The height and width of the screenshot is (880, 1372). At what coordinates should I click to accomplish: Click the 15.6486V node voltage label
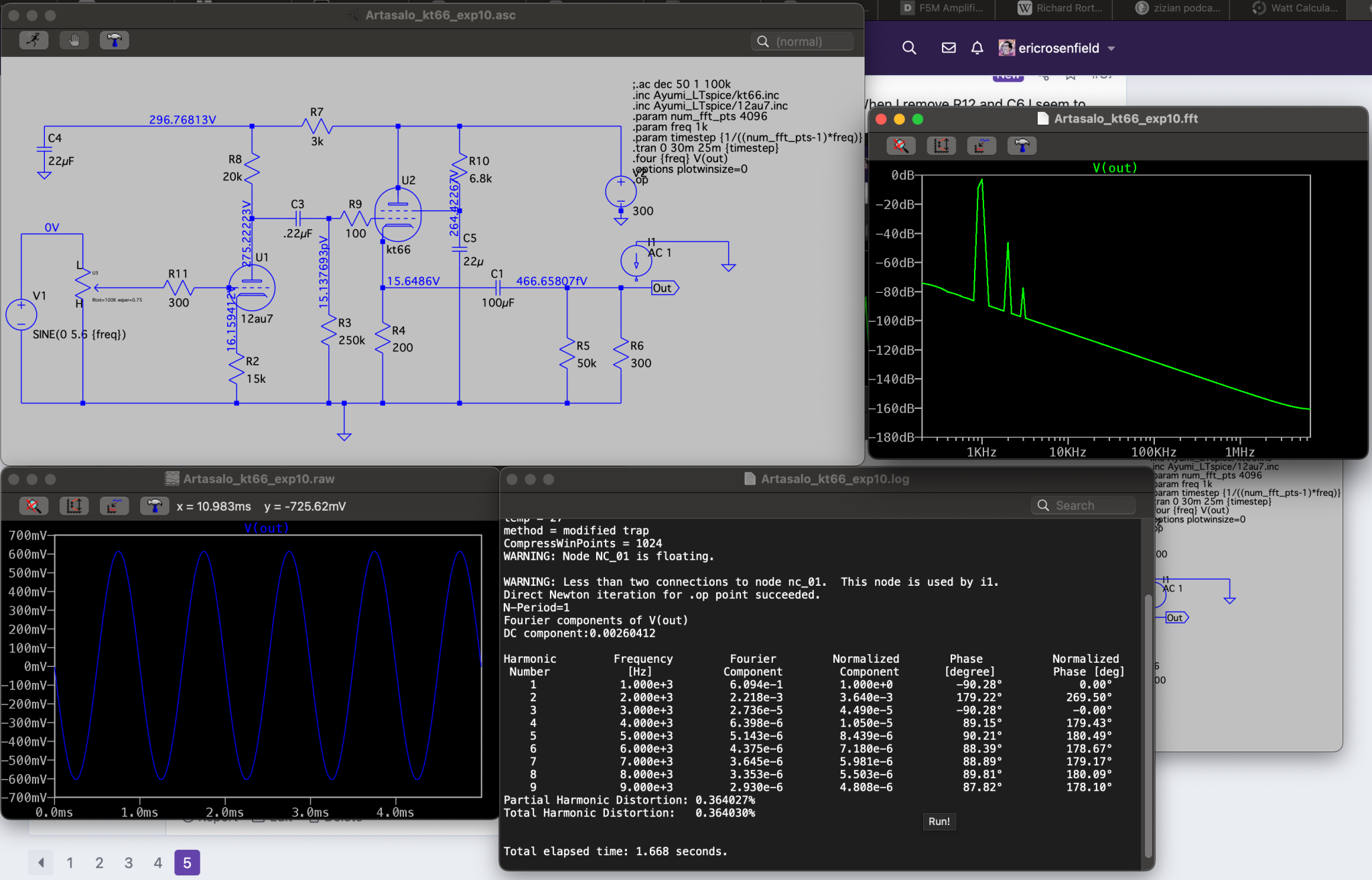pos(413,281)
